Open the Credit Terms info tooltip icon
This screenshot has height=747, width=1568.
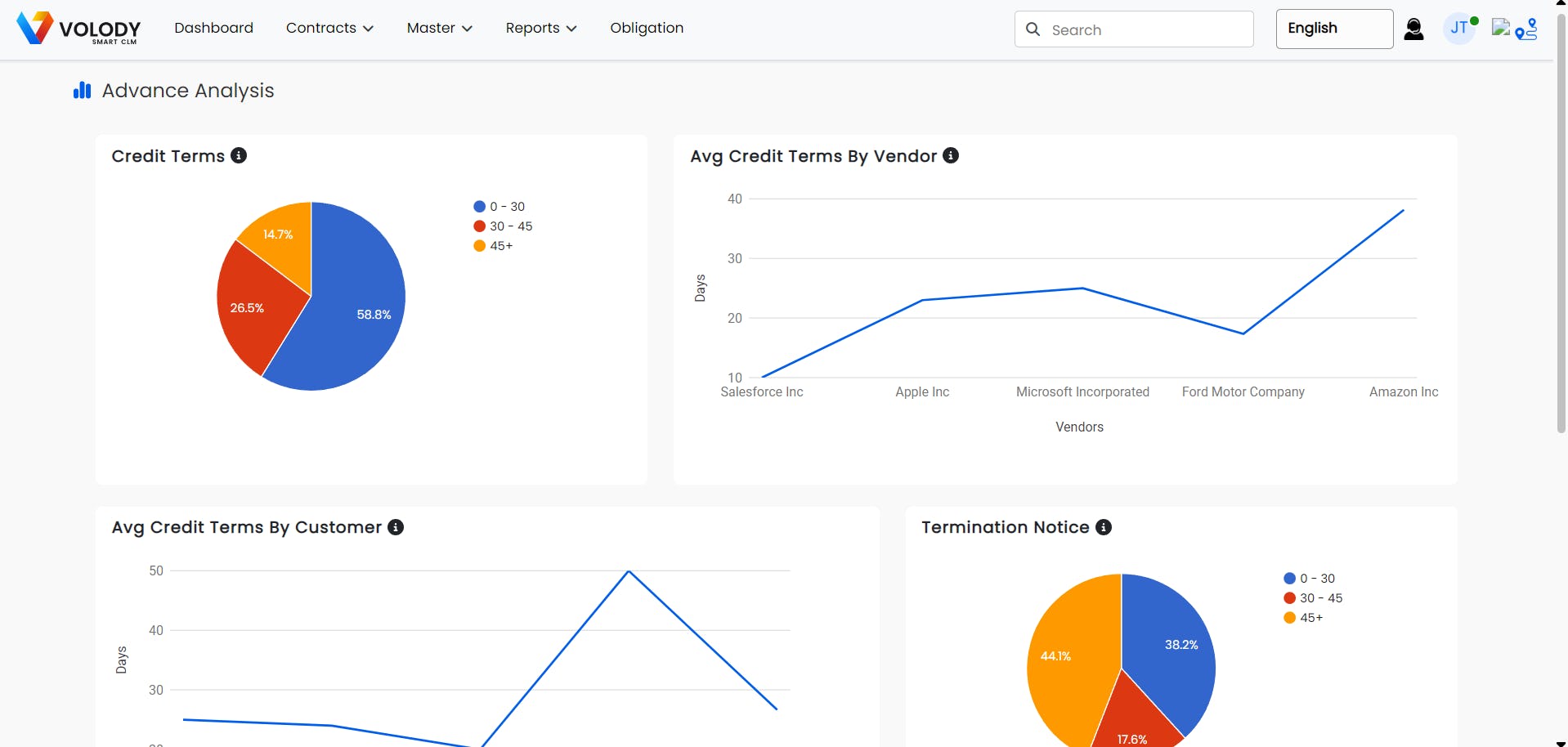click(x=239, y=155)
